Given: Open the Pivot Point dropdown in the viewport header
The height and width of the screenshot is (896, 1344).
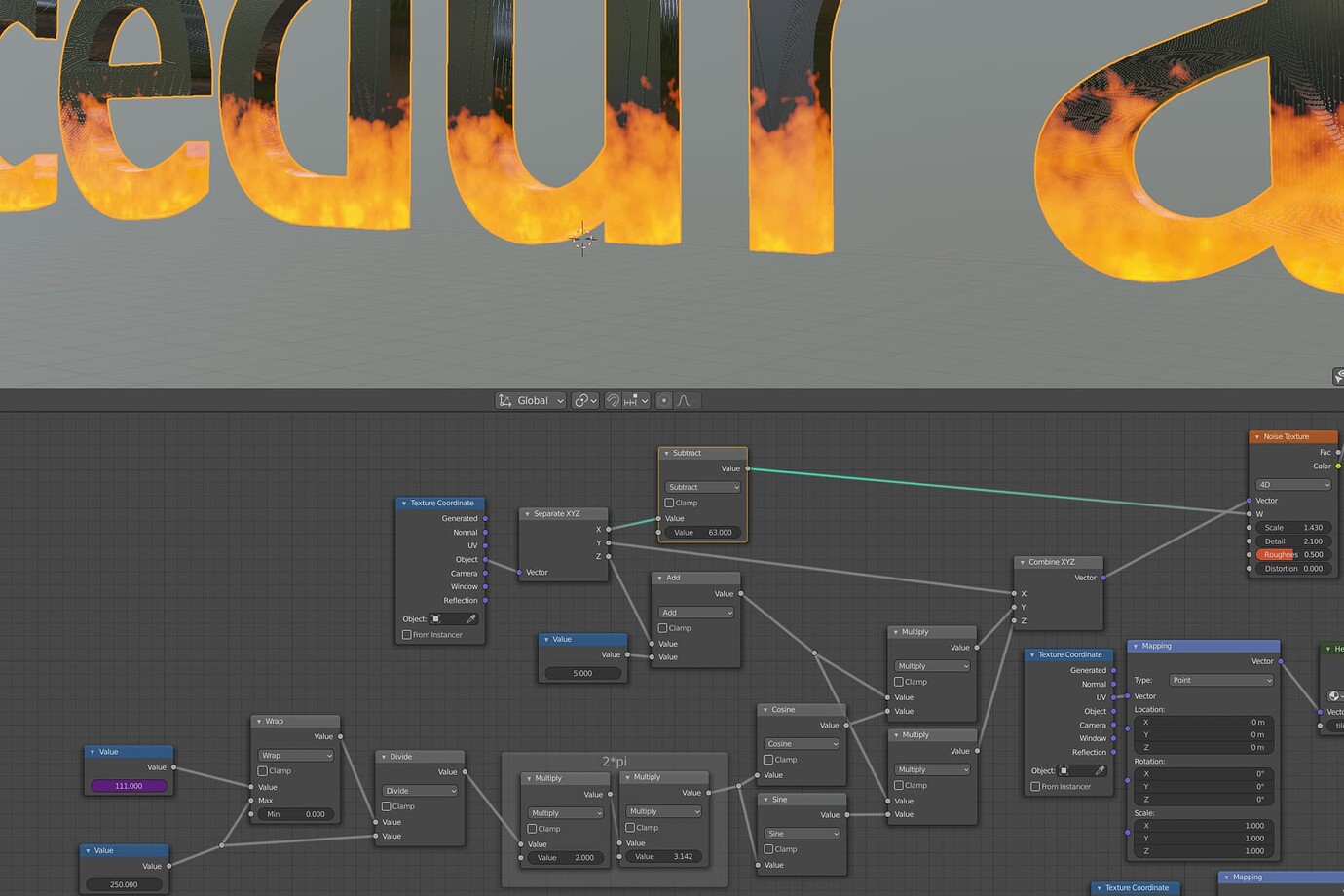Looking at the screenshot, I should click(584, 400).
